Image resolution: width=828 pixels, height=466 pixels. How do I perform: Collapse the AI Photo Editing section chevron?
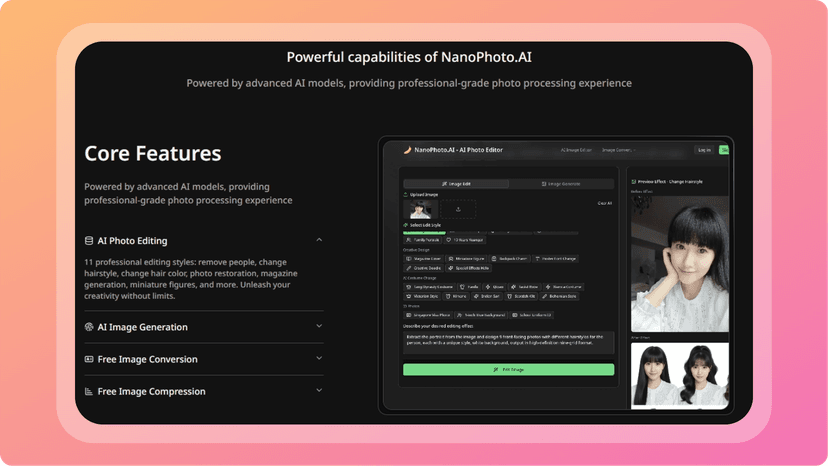[x=319, y=240]
